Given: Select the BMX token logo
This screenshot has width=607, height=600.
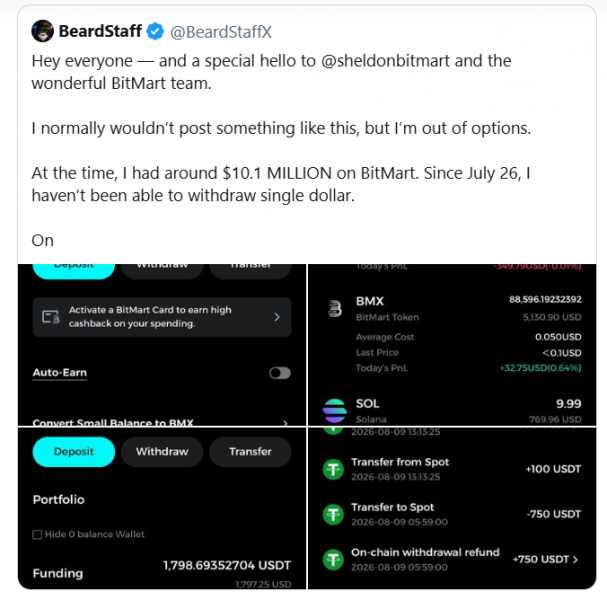Looking at the screenshot, I should (336, 309).
